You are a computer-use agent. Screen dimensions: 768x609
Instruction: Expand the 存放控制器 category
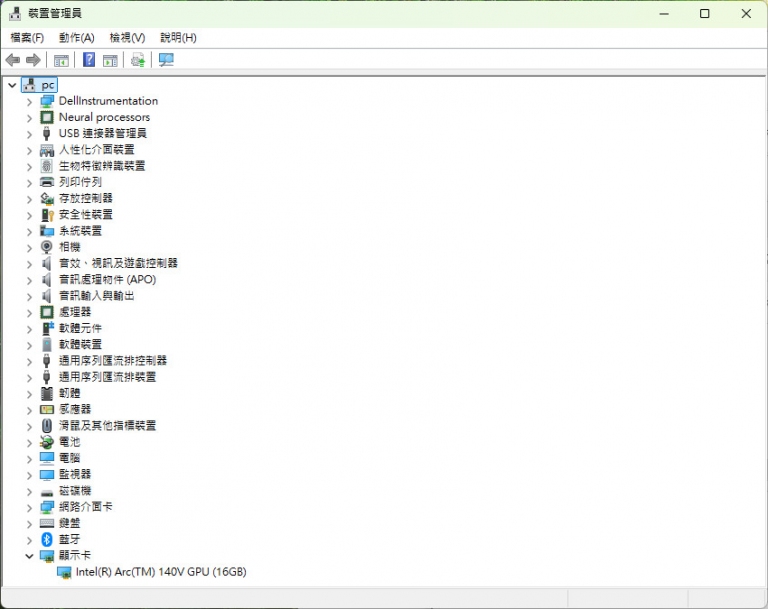(29, 199)
